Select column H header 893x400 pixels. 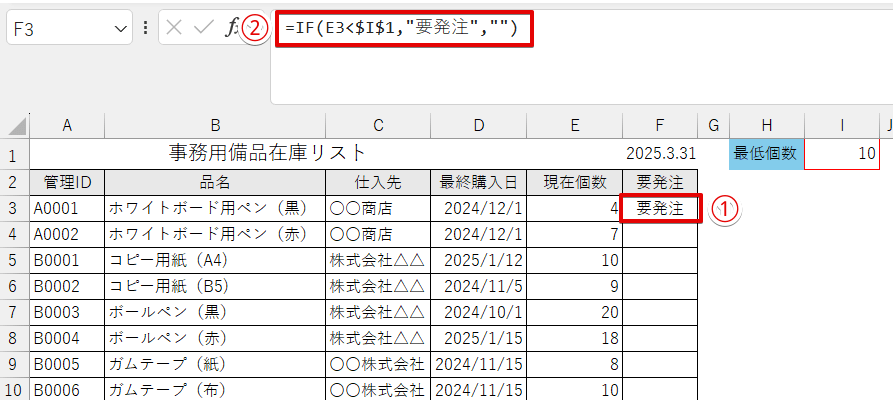[x=767, y=125]
